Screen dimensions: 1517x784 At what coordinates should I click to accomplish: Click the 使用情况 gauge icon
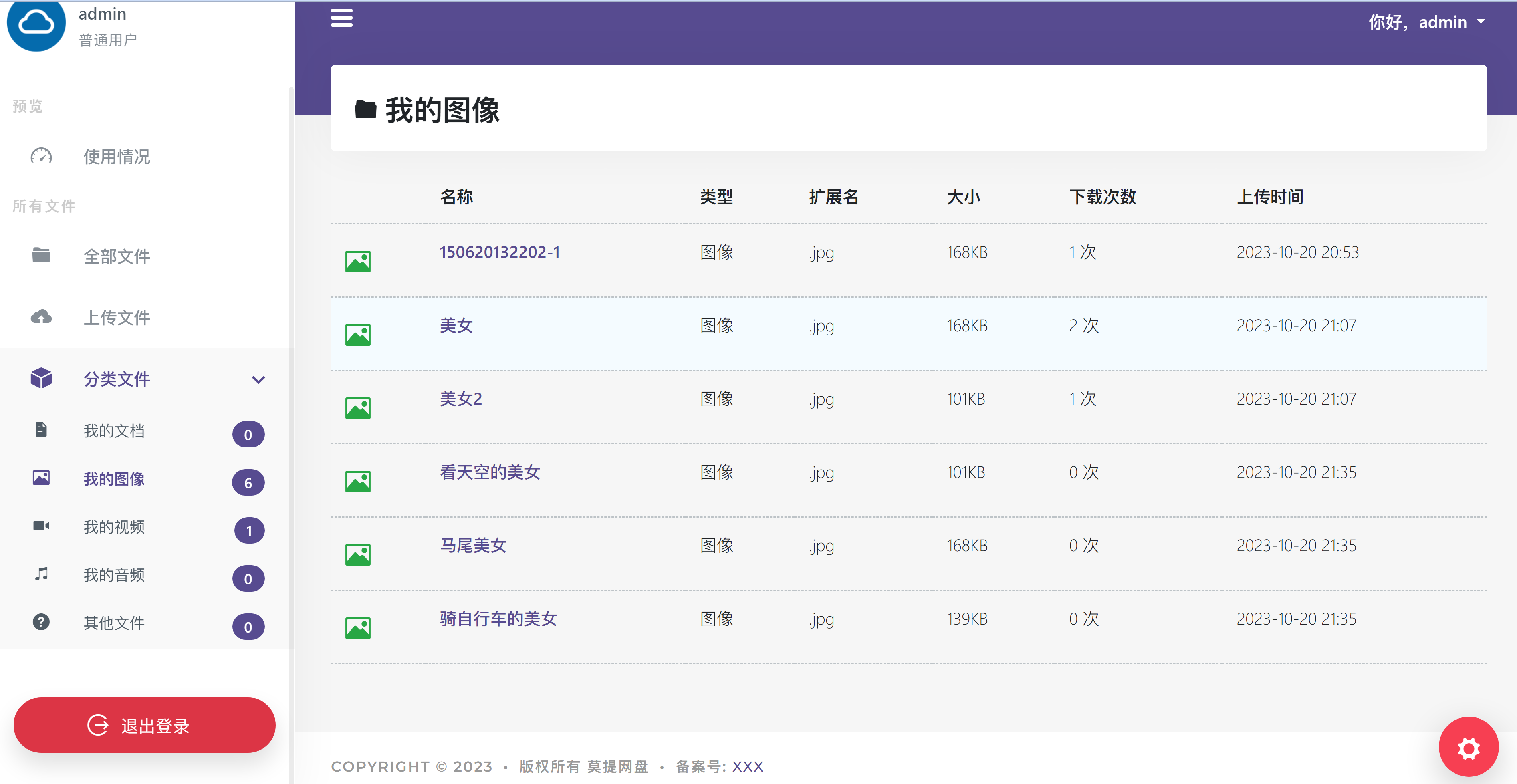pos(41,156)
